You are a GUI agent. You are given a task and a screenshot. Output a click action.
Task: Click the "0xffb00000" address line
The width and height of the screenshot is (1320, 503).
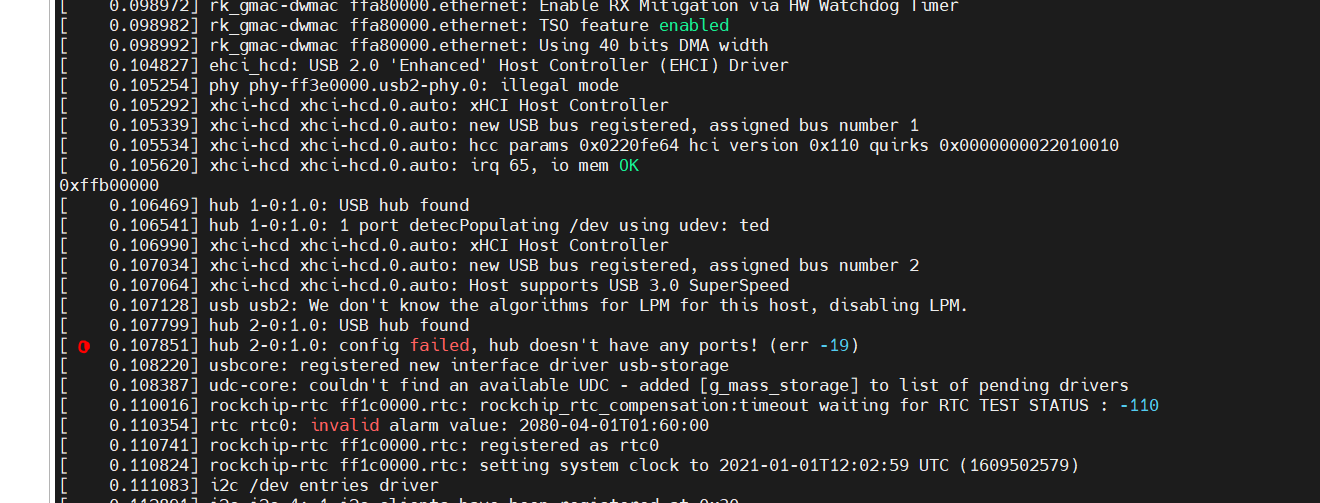[109, 185]
